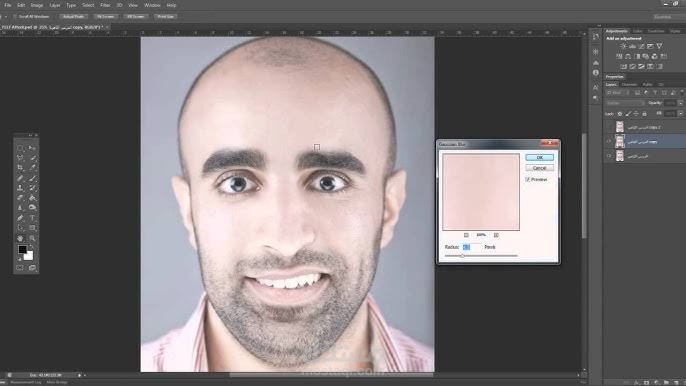Click the black foreground color swatch
The image size is (686, 386).
pos(22,249)
